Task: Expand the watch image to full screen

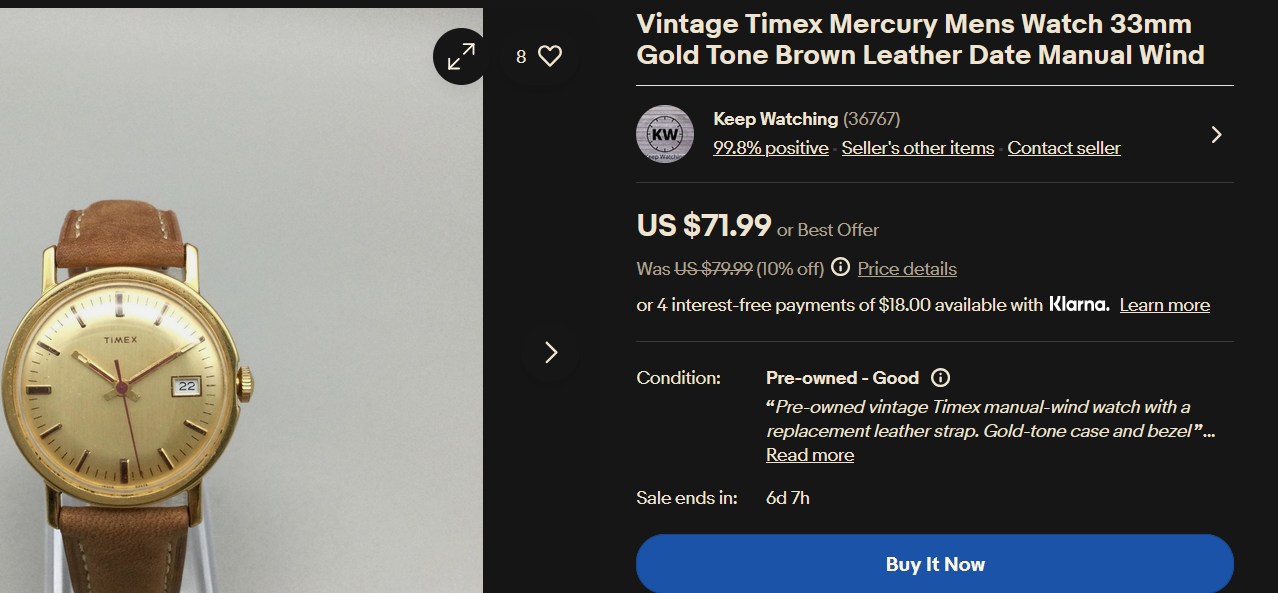Action: tap(461, 57)
